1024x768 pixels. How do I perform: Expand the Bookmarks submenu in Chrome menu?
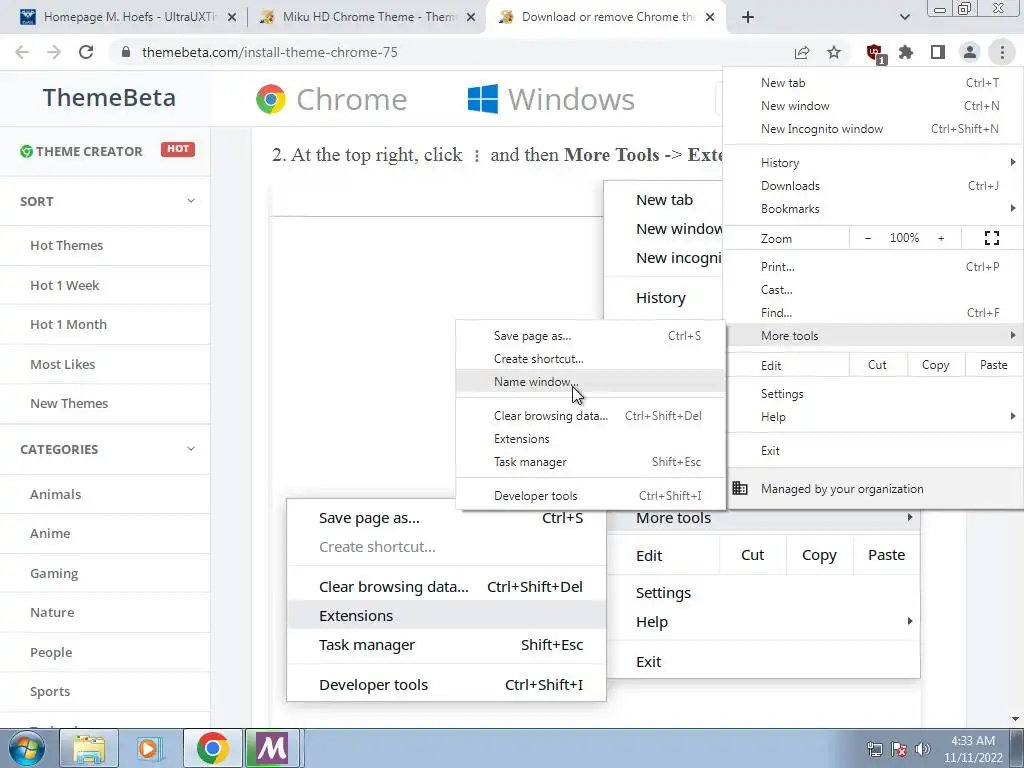click(x=873, y=208)
